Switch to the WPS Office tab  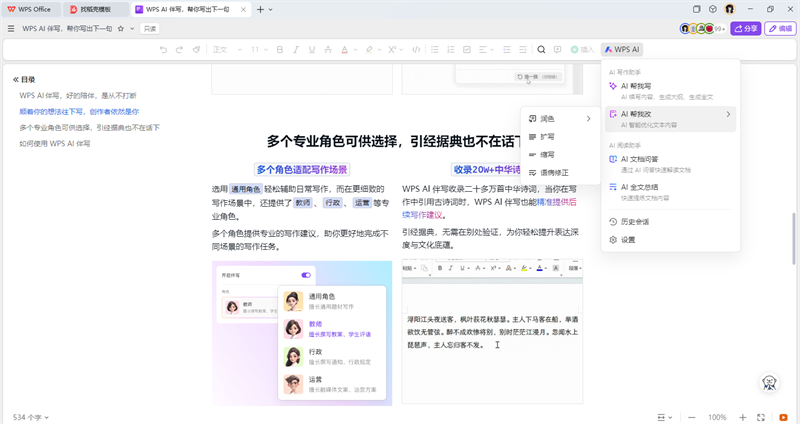pyautogui.click(x=31, y=9)
